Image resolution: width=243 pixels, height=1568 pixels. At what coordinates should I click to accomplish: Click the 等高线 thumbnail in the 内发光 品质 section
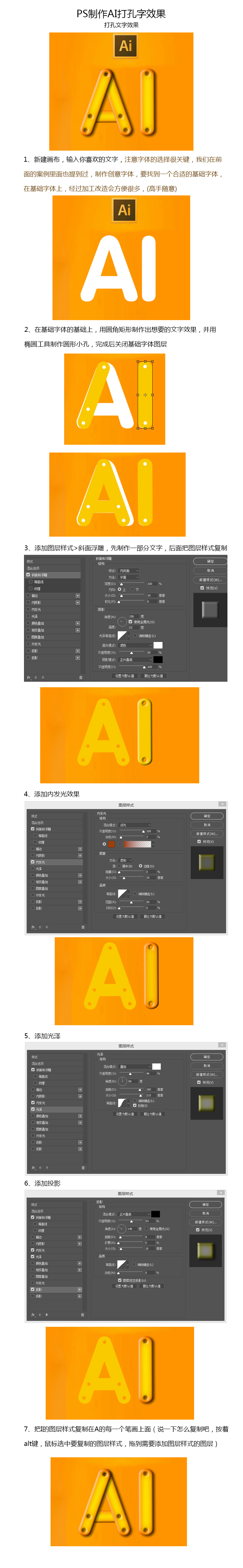pyautogui.click(x=122, y=893)
